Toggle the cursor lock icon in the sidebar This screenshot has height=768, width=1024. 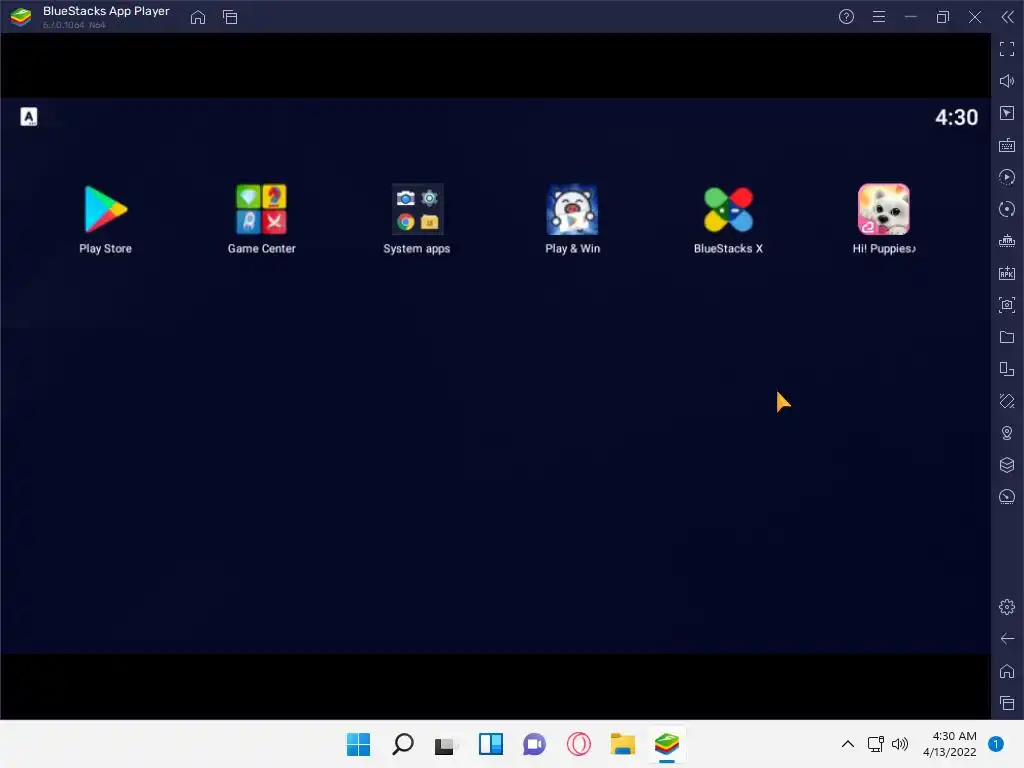coord(1007,113)
